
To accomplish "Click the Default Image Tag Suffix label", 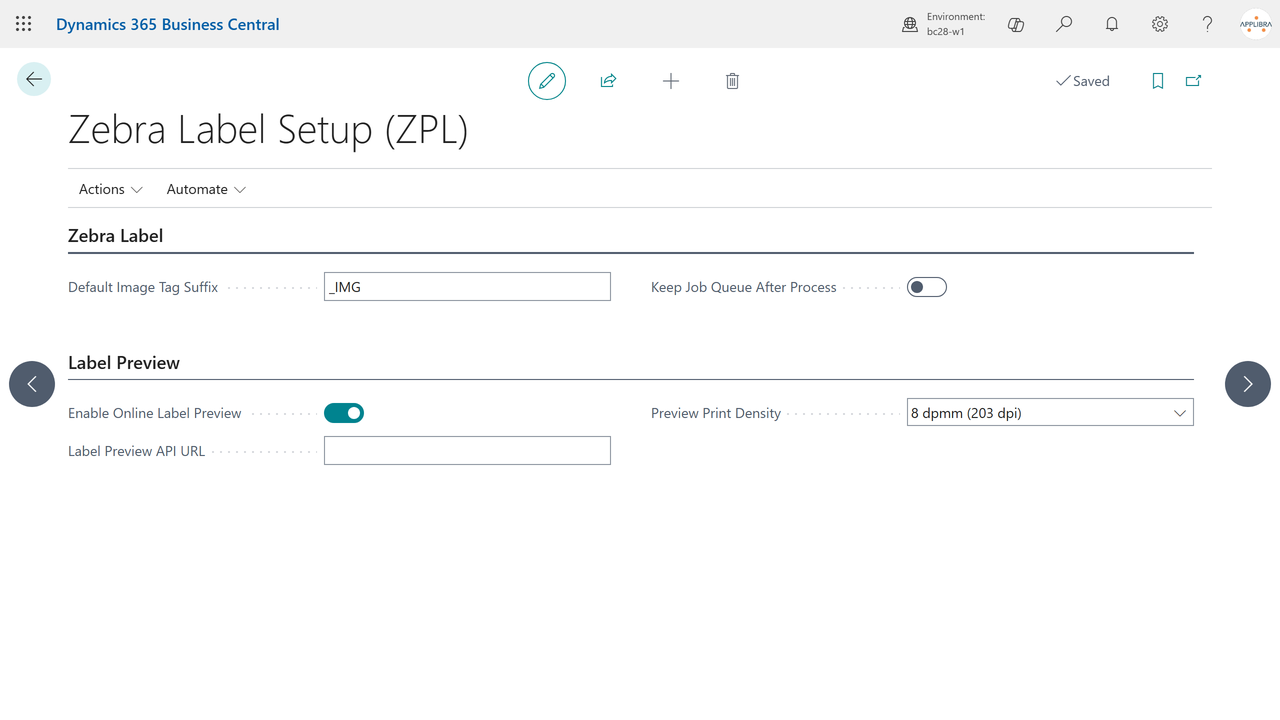I will coord(143,287).
